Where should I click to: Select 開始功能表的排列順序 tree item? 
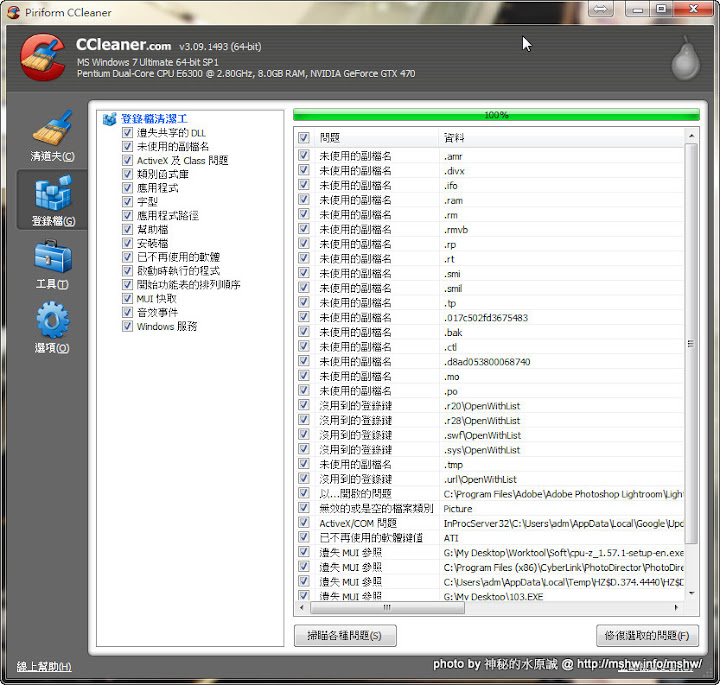click(188, 285)
